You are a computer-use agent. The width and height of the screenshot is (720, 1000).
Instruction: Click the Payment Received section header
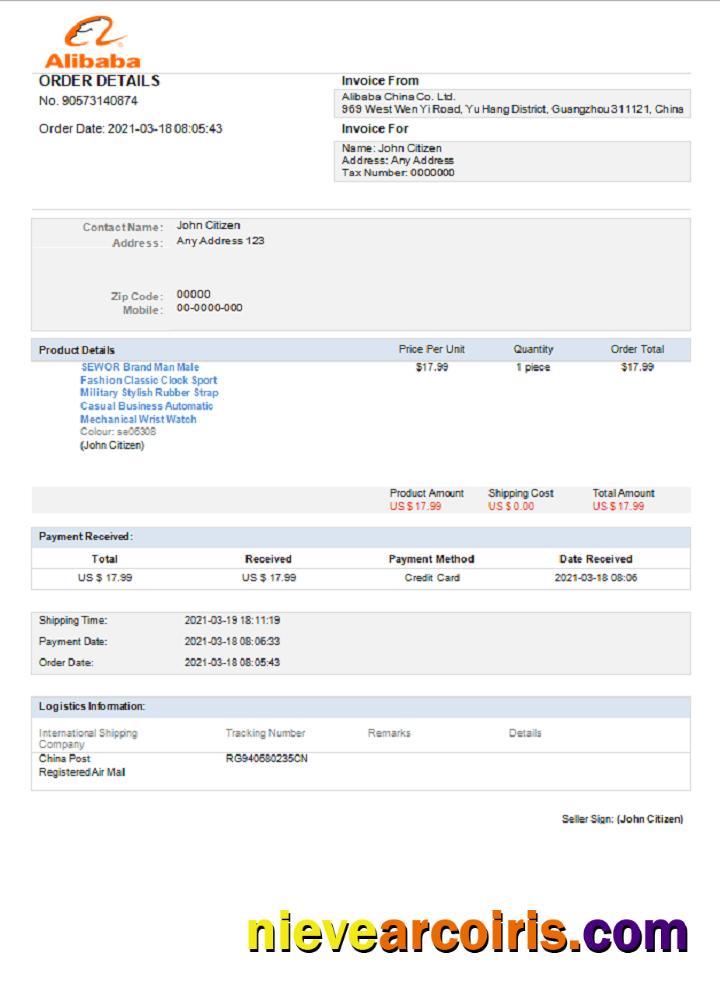86,537
